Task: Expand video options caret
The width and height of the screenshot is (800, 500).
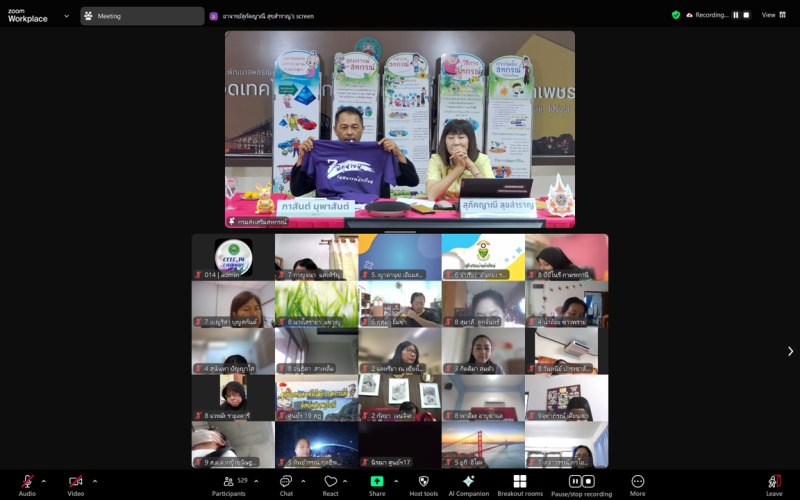Action: point(95,481)
